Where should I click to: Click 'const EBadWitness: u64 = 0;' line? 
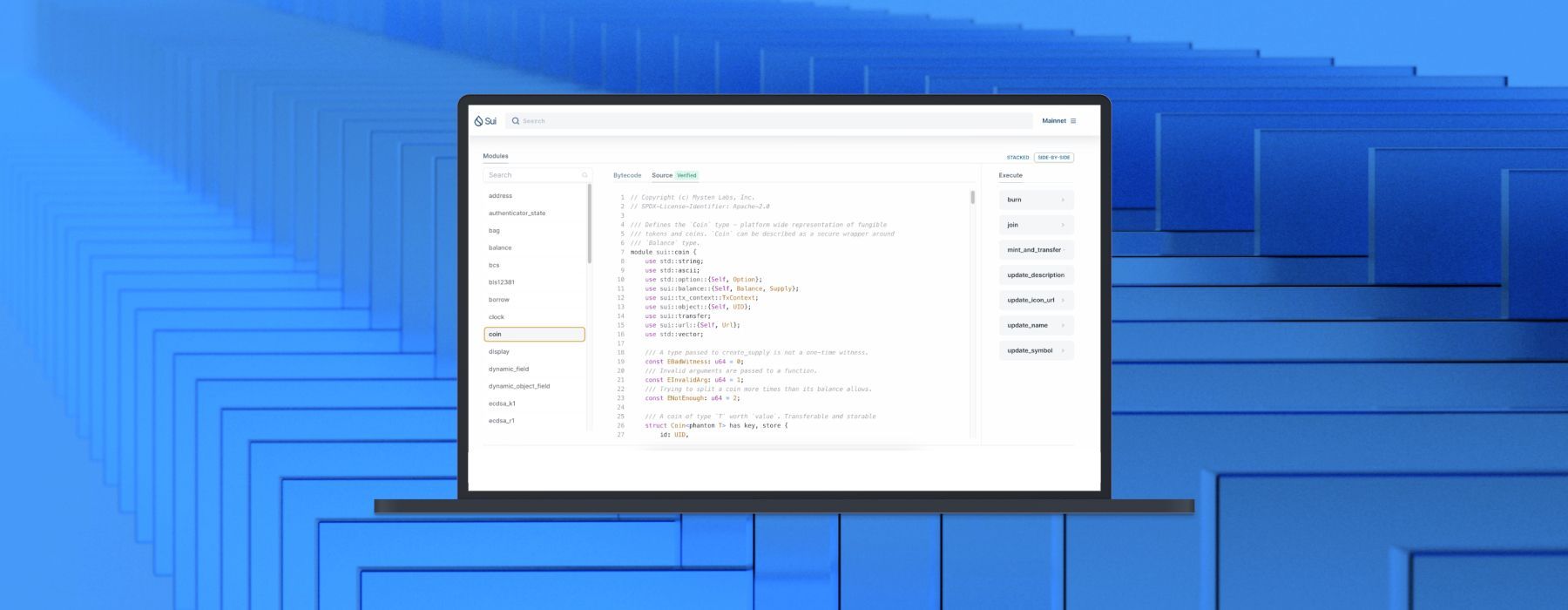(694, 362)
